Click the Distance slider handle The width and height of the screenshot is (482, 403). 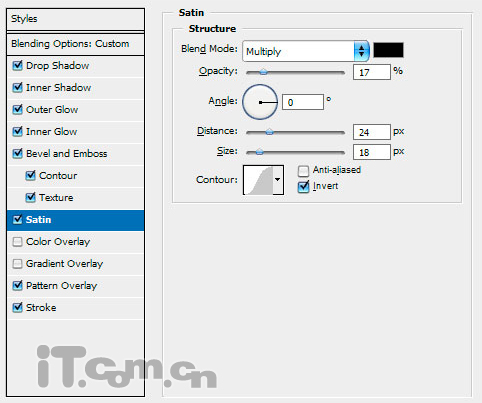269,132
